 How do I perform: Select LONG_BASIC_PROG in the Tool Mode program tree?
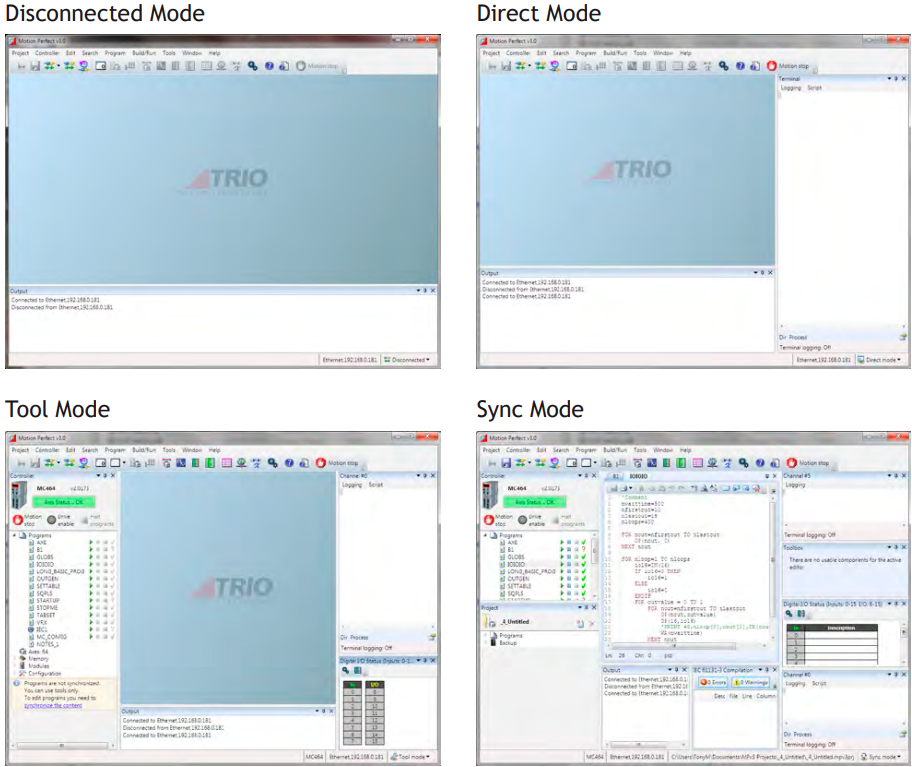[x=60, y=572]
